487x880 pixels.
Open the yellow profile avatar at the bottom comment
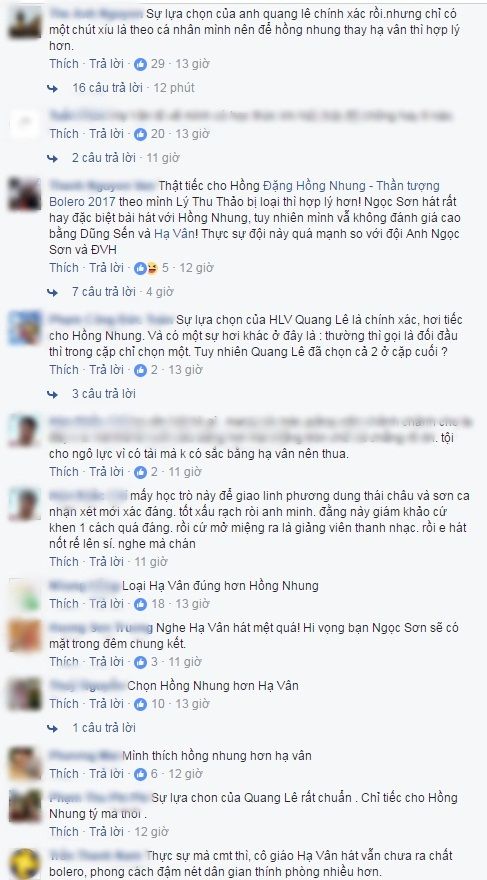click(25, 866)
